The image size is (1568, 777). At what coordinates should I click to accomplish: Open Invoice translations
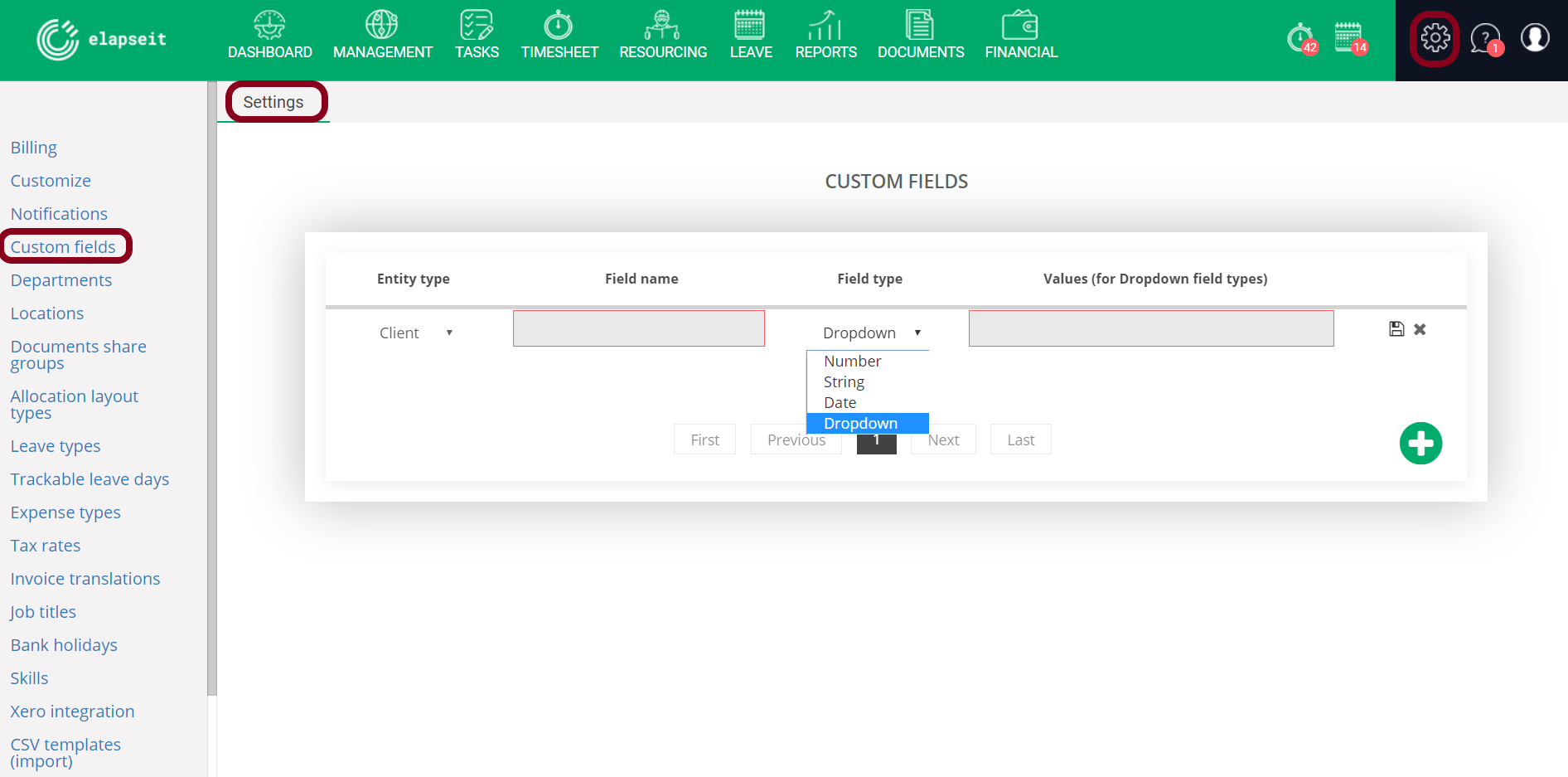[x=85, y=579]
